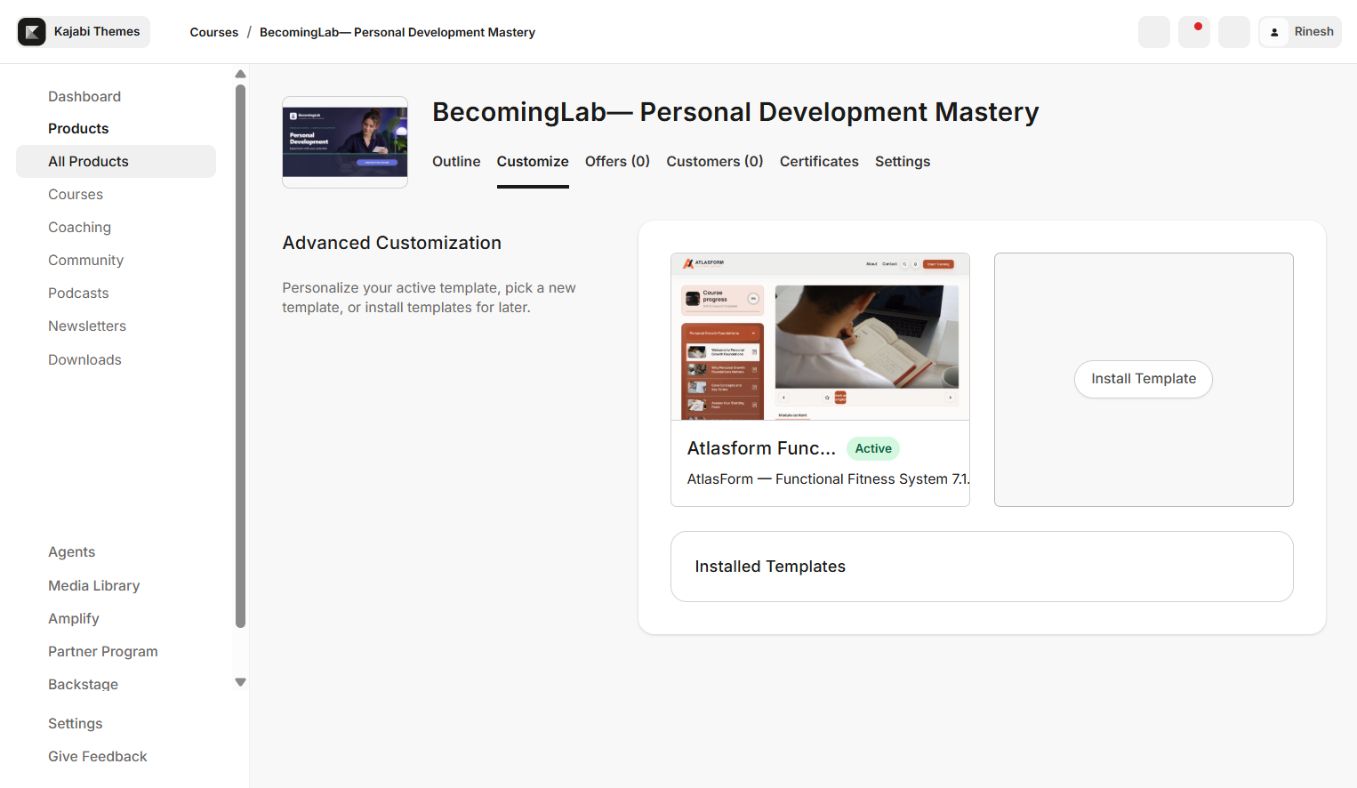Click the Install Template button
1357x788 pixels.
tap(1143, 379)
